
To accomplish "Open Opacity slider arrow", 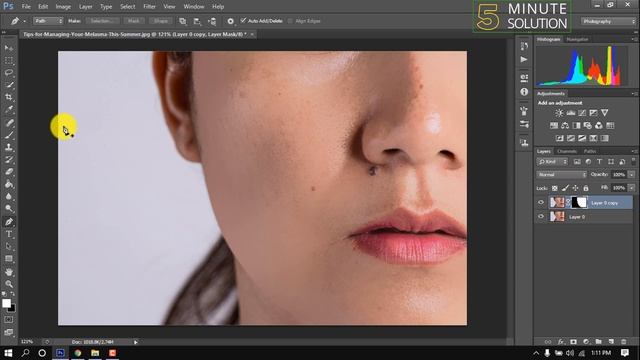I will point(631,175).
